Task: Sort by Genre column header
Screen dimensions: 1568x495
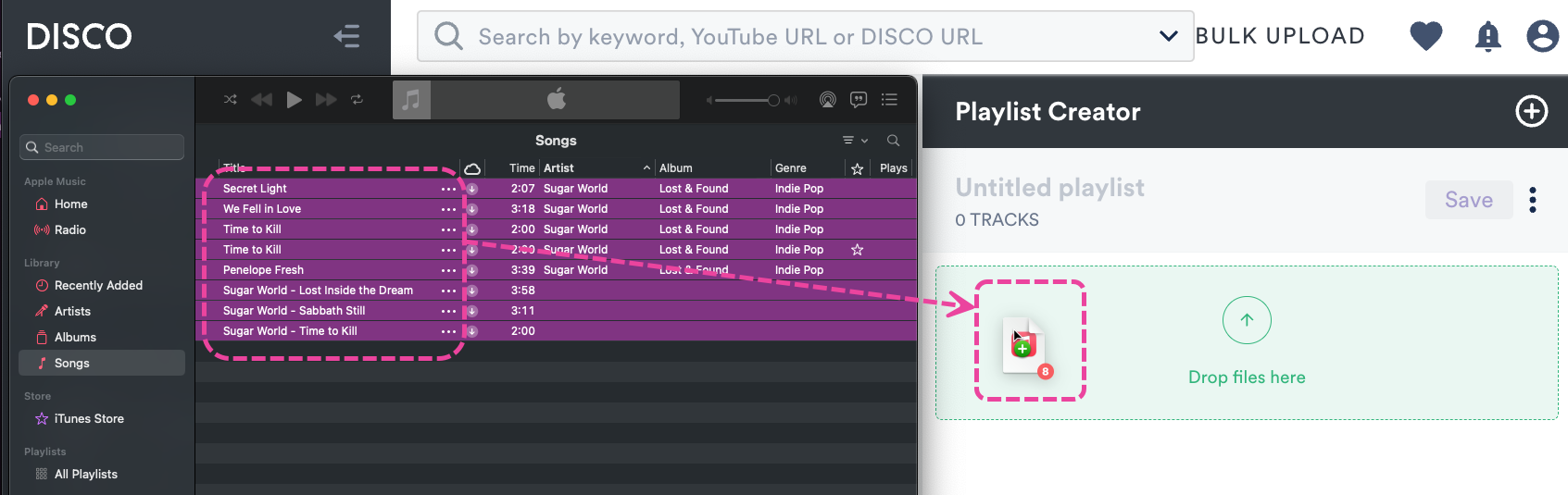Action: [x=791, y=168]
